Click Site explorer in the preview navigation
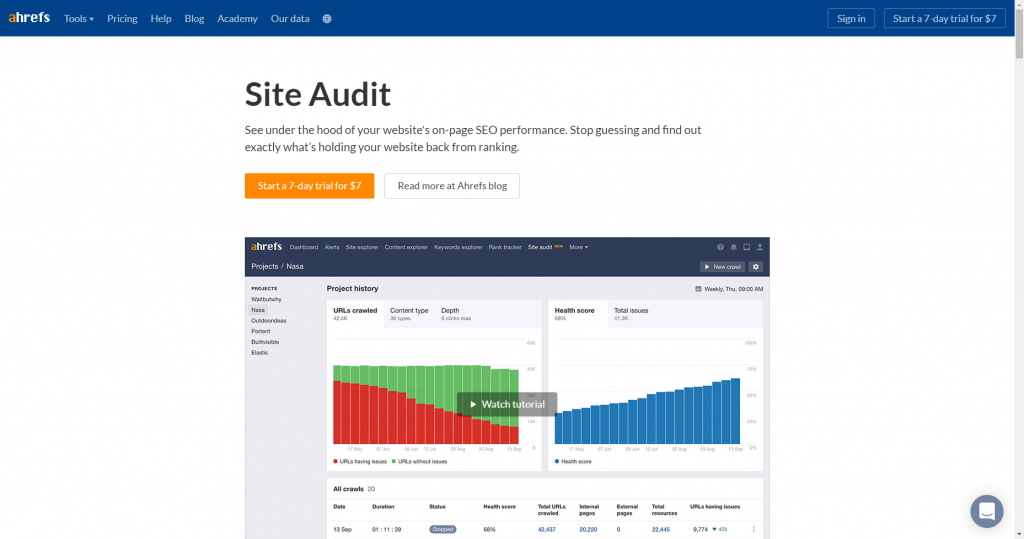Screen dimensions: 1024x539 coord(362,247)
